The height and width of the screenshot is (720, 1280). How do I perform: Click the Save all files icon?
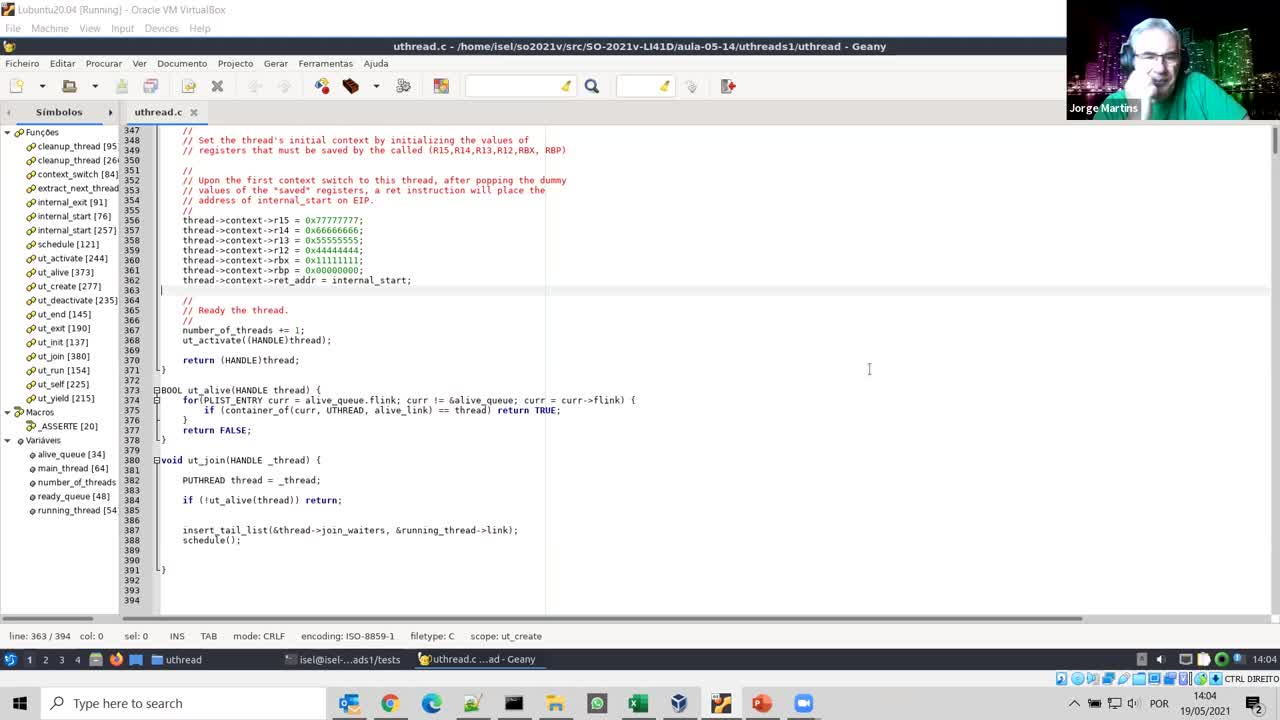point(151,86)
